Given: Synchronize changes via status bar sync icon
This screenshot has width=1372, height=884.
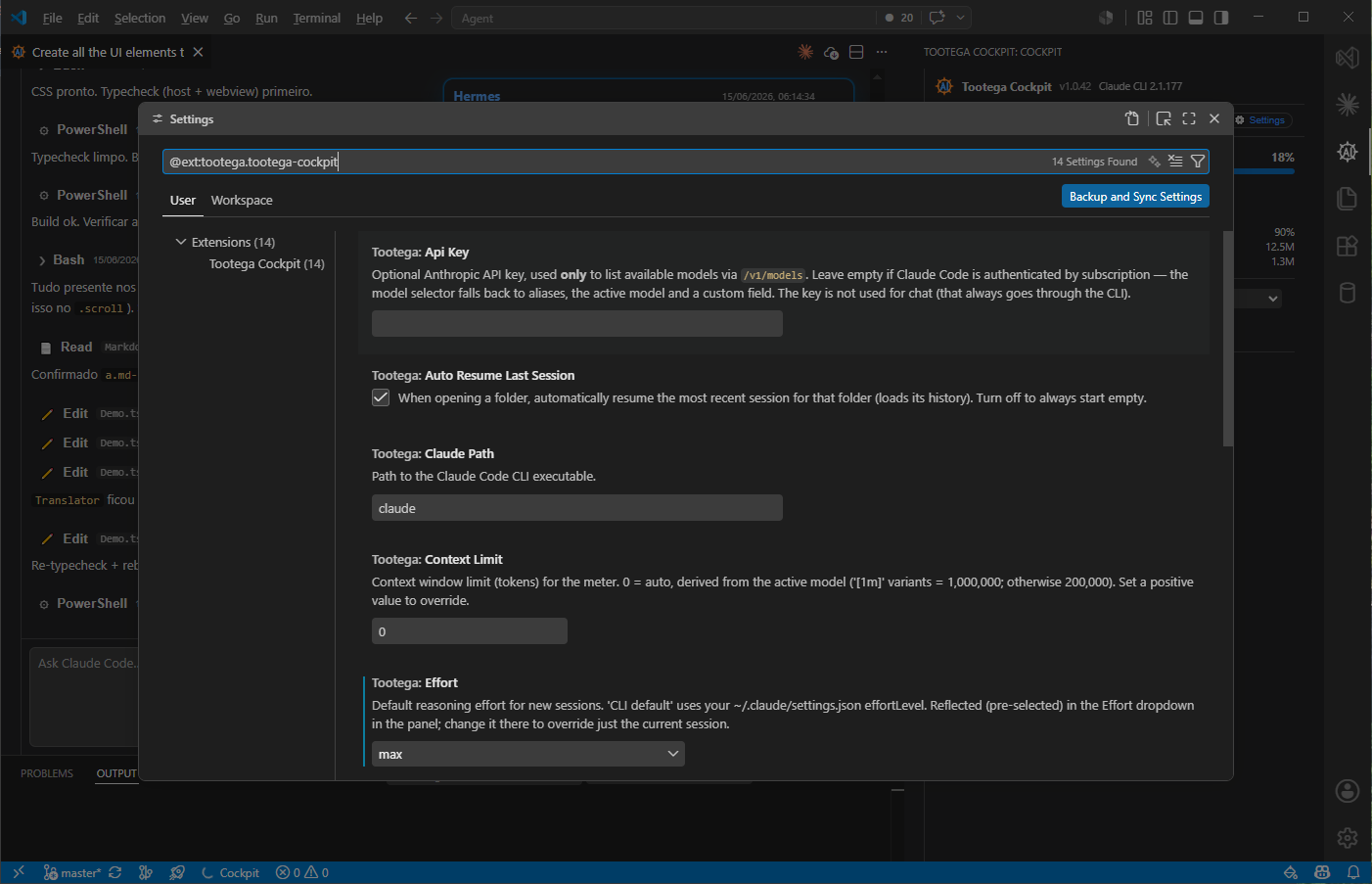Looking at the screenshot, I should click(115, 873).
